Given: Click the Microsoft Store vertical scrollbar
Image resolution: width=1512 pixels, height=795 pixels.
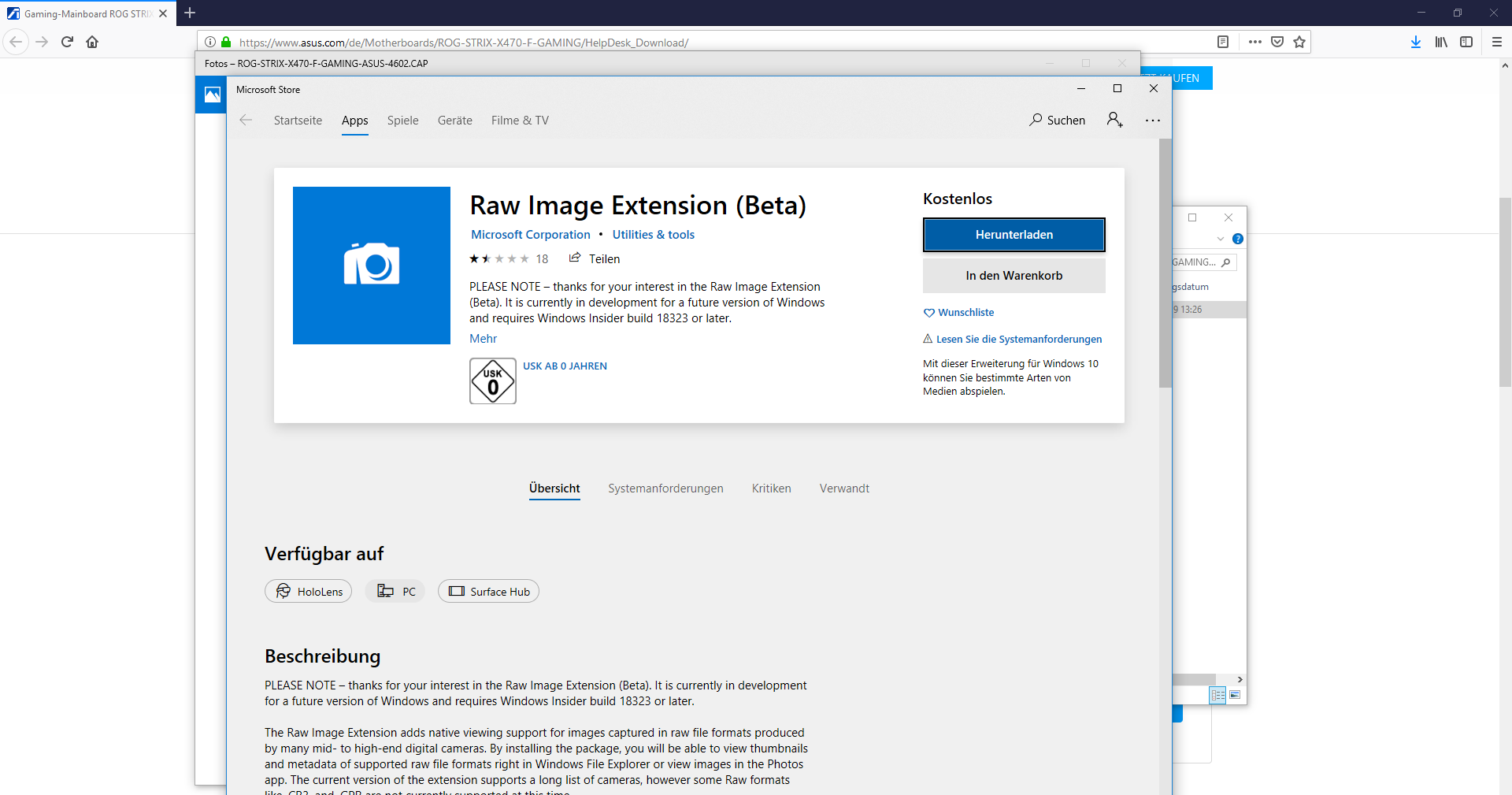Looking at the screenshot, I should 1165,263.
